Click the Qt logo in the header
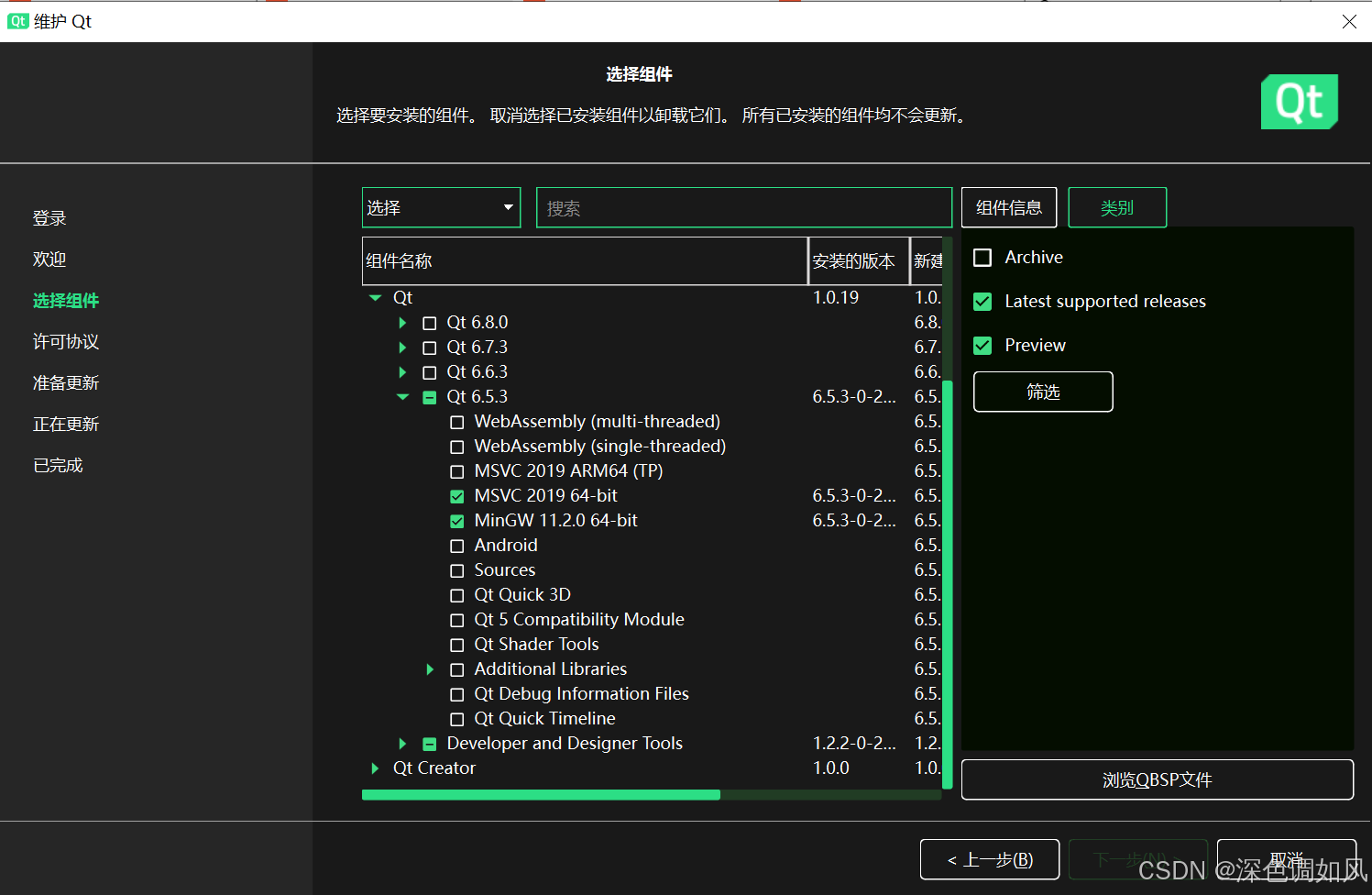 coord(1300,102)
